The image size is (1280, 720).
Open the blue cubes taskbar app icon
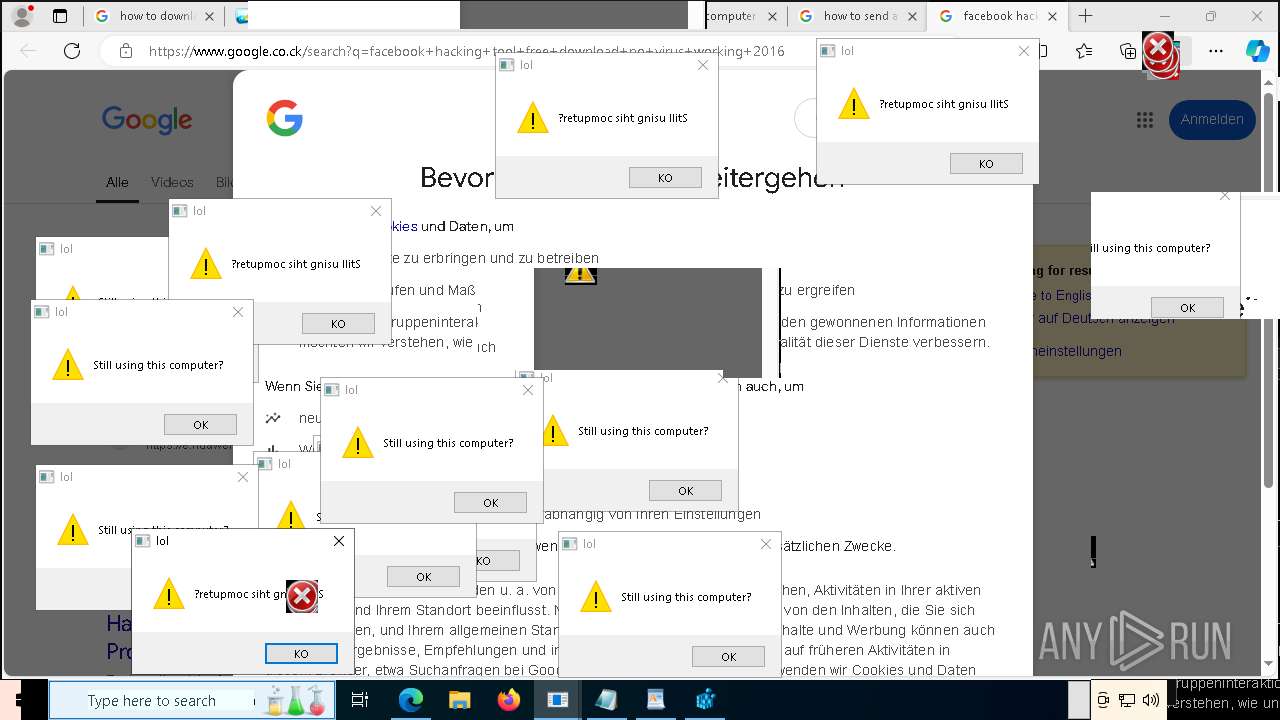705,700
